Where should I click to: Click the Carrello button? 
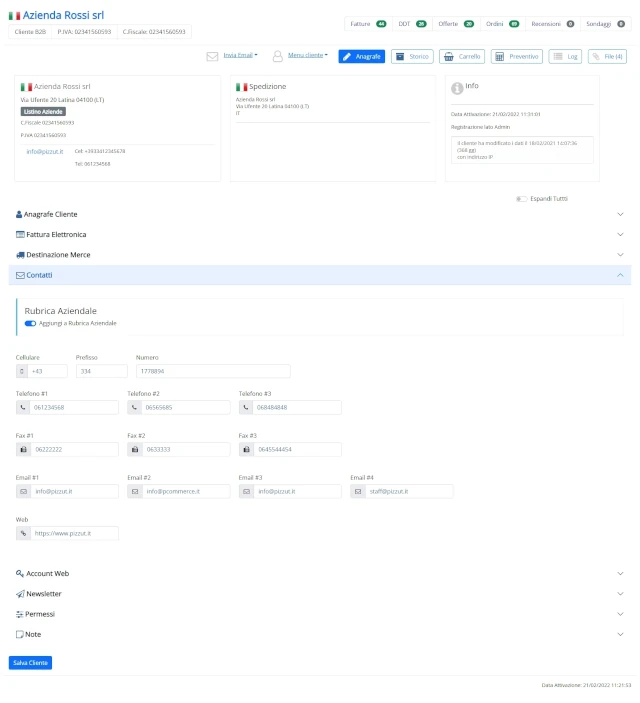(462, 56)
